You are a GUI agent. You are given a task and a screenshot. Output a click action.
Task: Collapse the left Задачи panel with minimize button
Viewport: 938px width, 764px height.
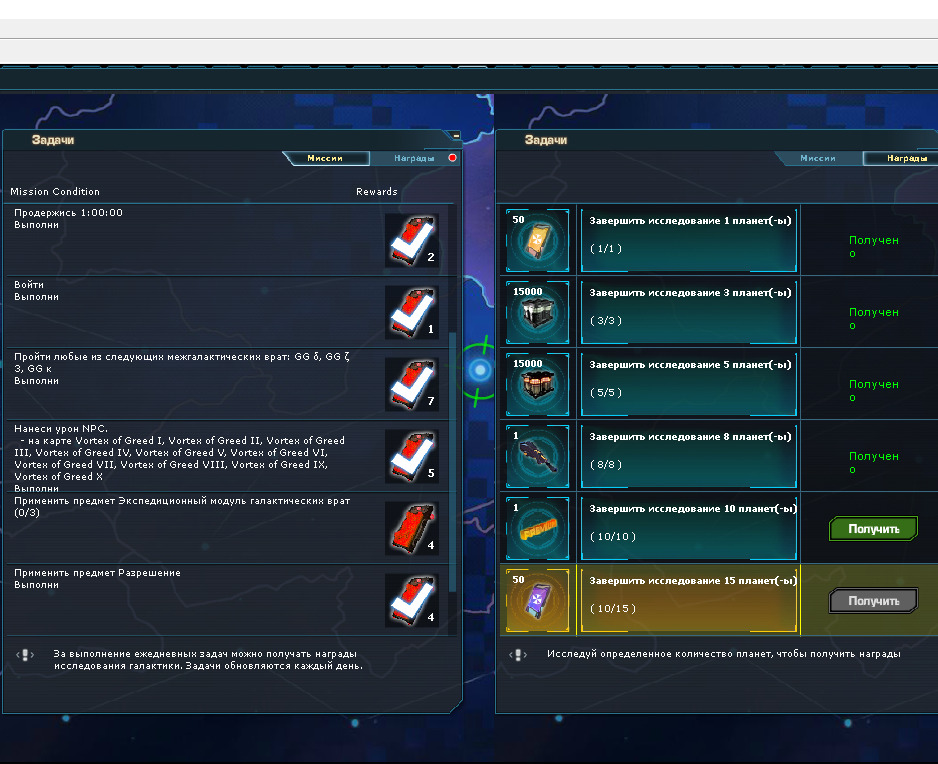(456, 136)
